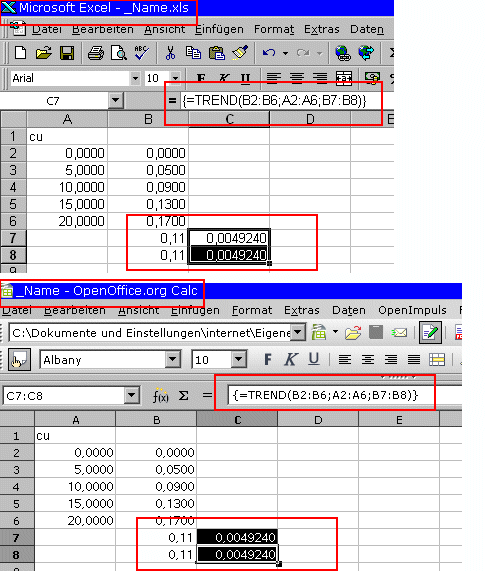Click the Undo arrow in Excel toolbar
Screen dimensions: 485x571
(x=269, y=53)
